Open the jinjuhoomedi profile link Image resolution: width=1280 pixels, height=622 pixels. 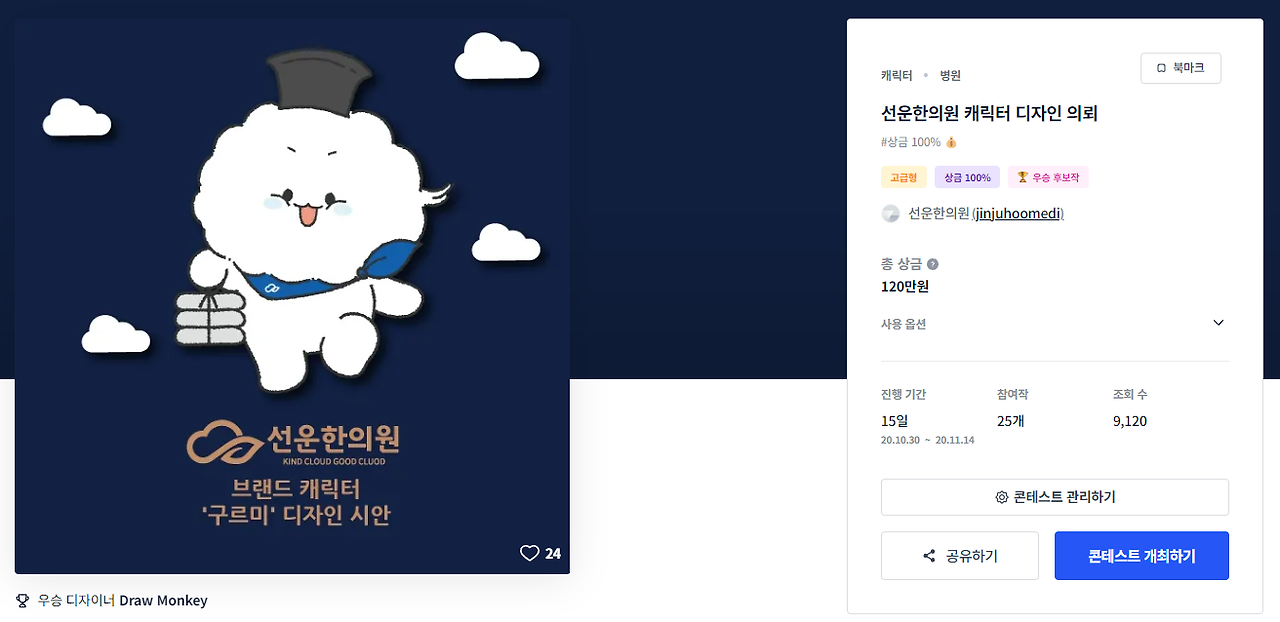click(1017, 213)
